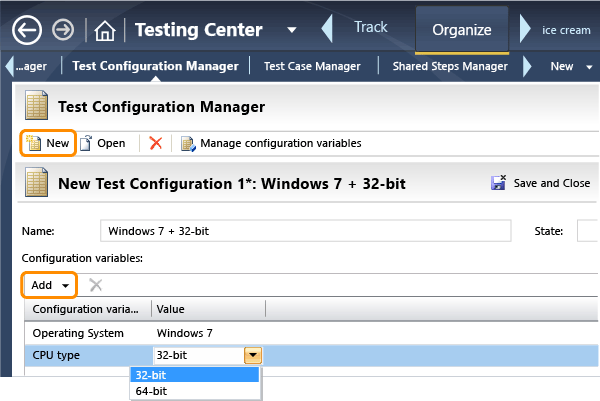The width and height of the screenshot is (600, 401).
Task: Create a New test configuration
Action: [x=48, y=143]
